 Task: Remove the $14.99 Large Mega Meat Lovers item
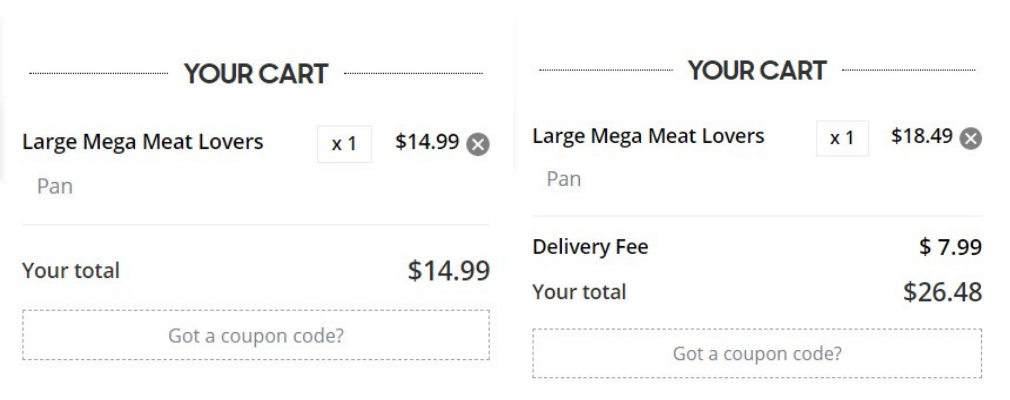[479, 144]
